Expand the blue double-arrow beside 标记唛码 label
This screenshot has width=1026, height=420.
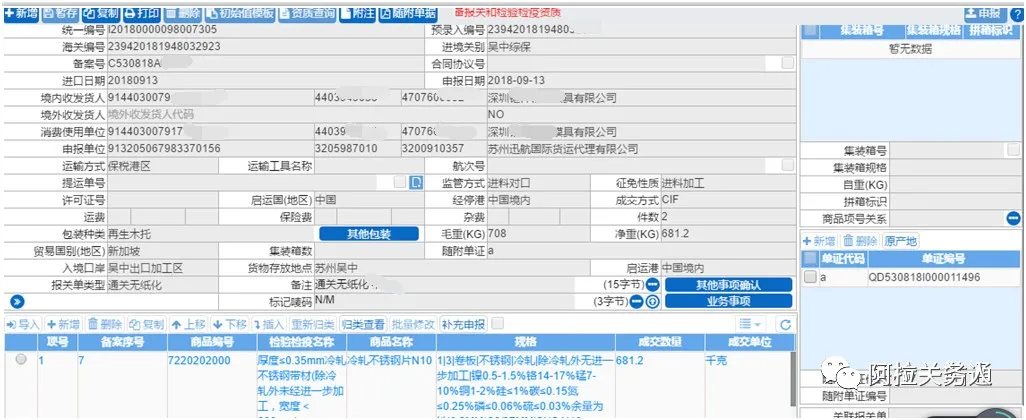pos(16,301)
